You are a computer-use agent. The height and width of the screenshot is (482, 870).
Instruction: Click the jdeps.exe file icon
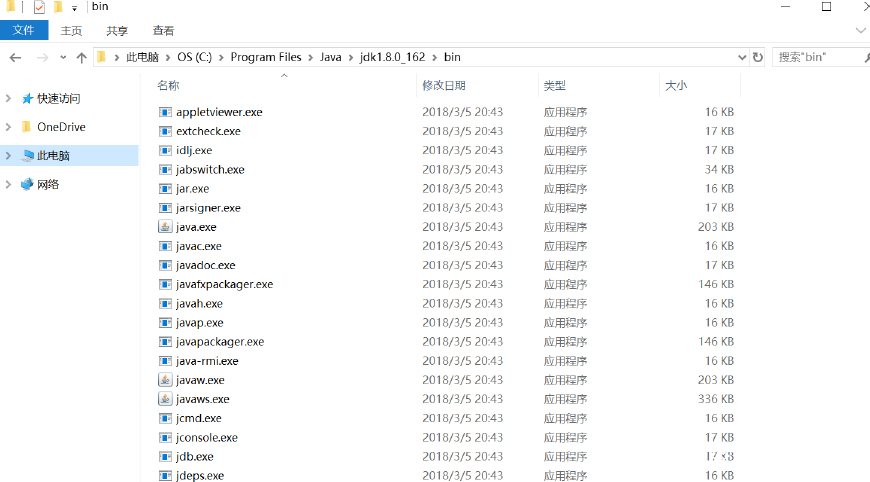(x=165, y=476)
